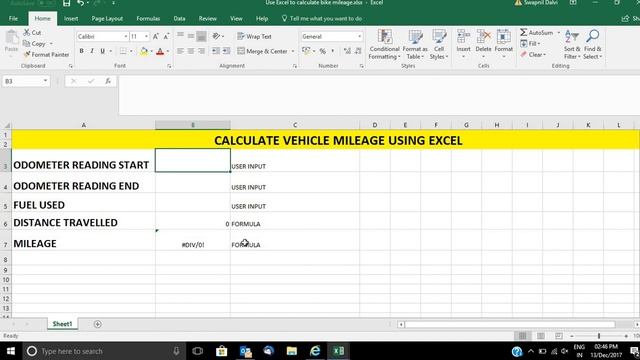Click the Cut scissors command
This screenshot has height=360, width=640.
[32, 32]
